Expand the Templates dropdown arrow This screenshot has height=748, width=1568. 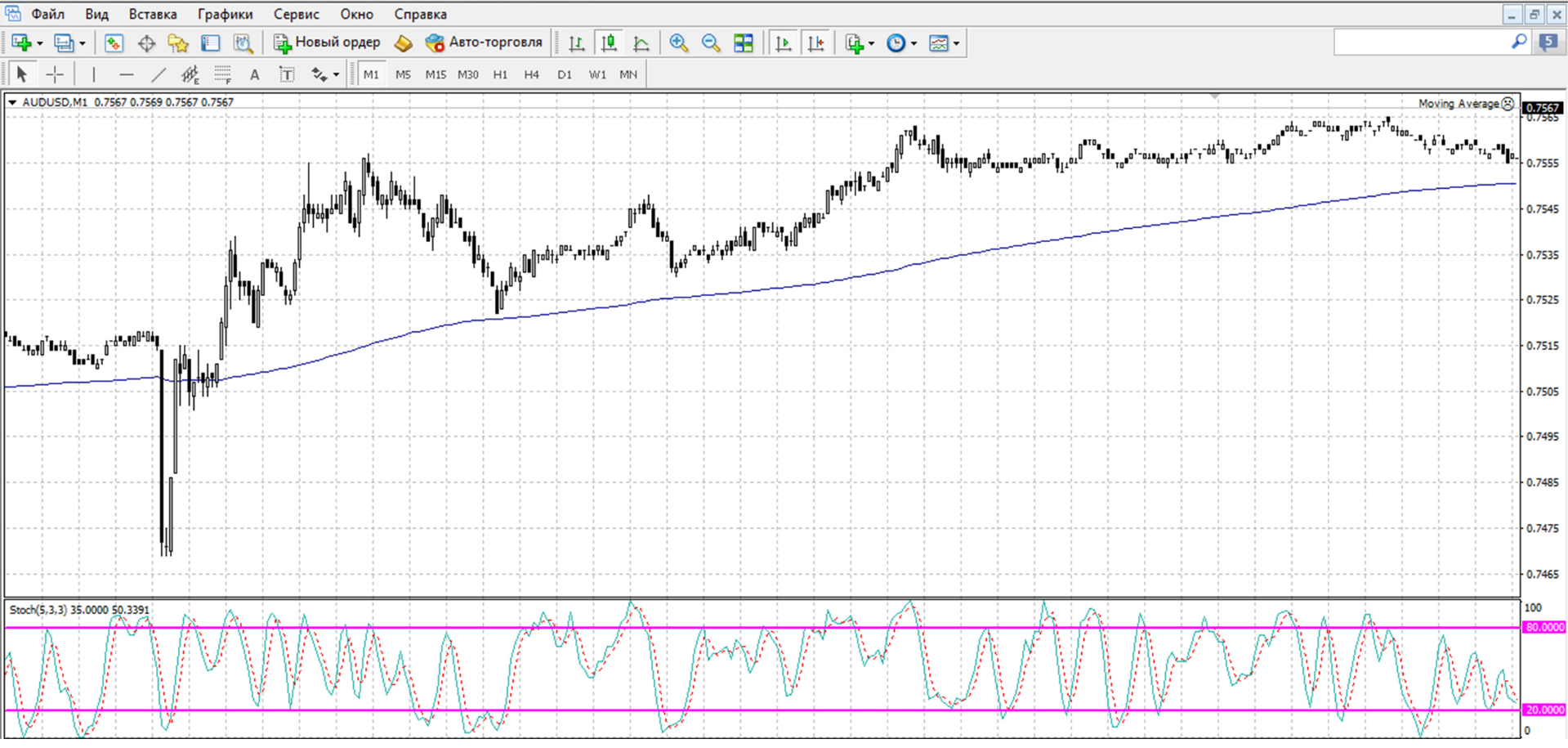click(956, 44)
